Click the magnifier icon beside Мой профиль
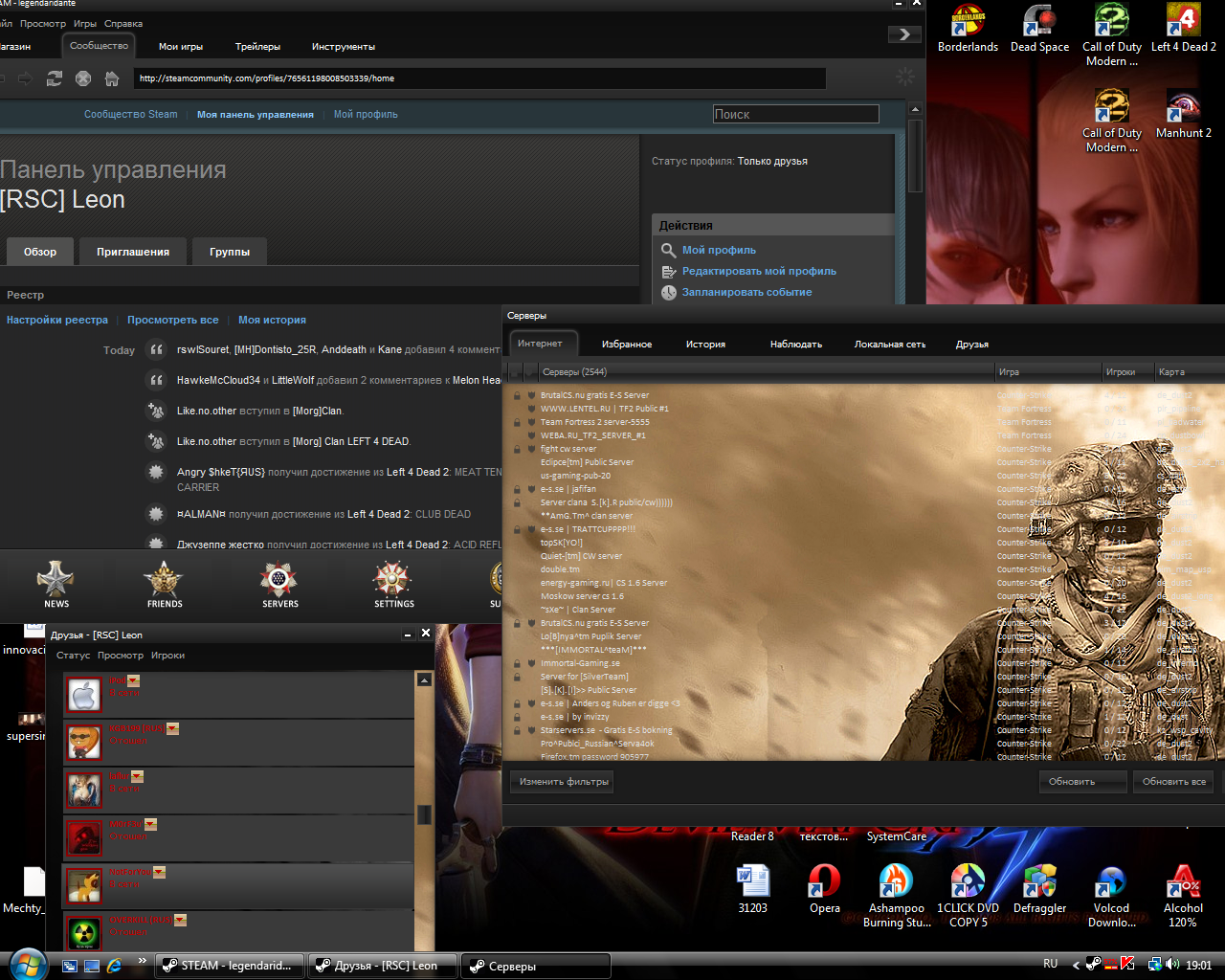Image resolution: width=1225 pixels, height=980 pixels. coord(669,251)
